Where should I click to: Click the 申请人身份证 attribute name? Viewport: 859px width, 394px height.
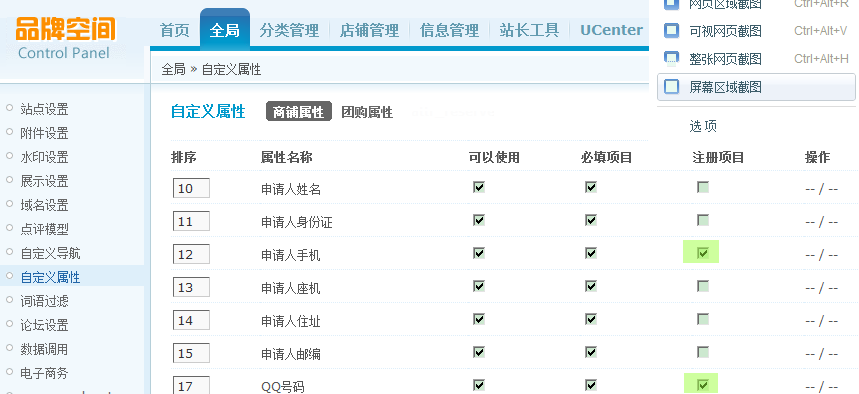point(296,222)
